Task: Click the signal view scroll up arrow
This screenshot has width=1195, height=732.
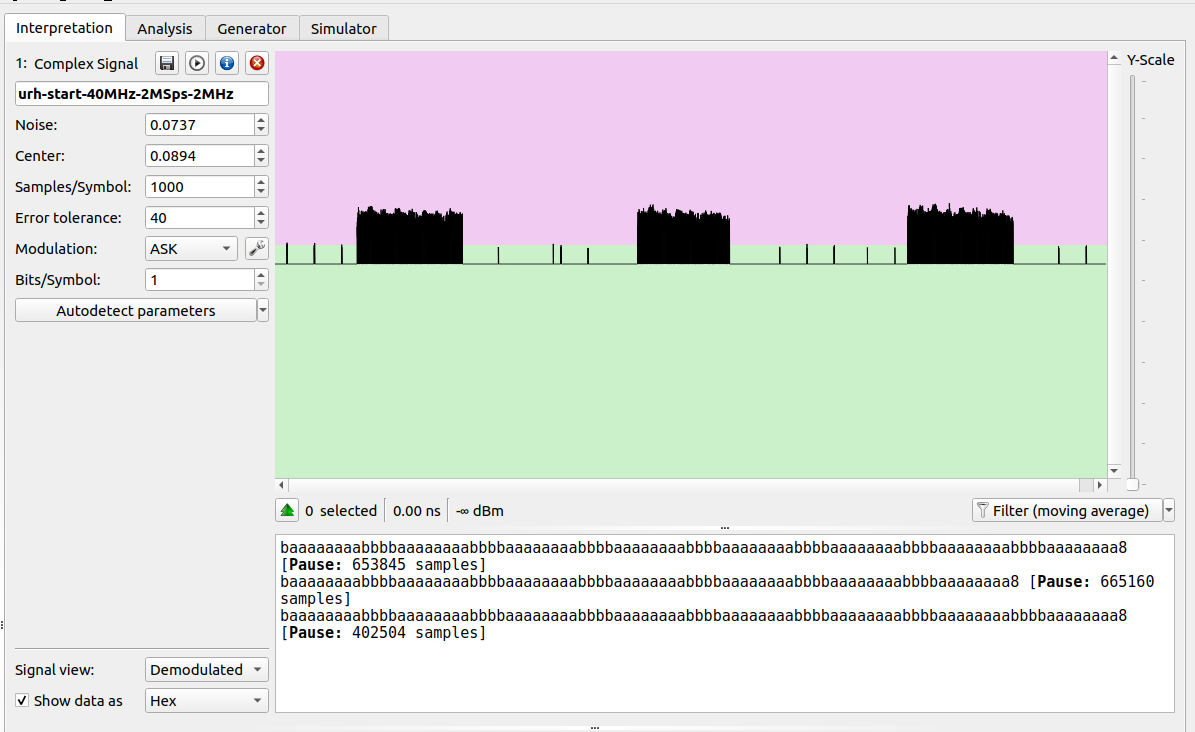Action: (1114, 58)
